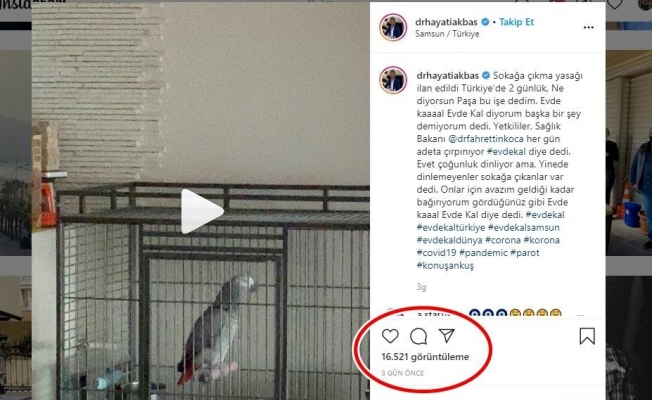View the 16.521 görüntüleme view count
652x400 pixels.
(425, 357)
